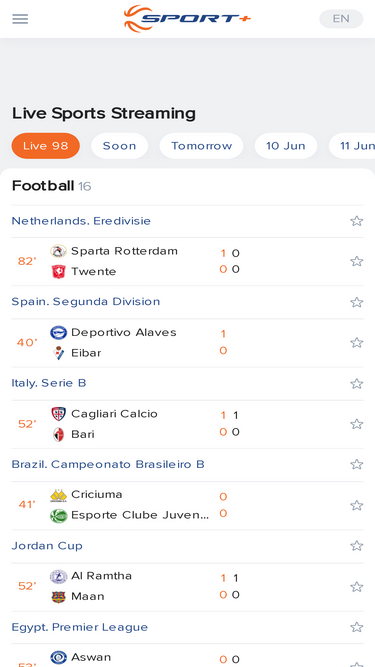This screenshot has width=375, height=667.
Task: Click the Maan team crest
Action: (58, 597)
